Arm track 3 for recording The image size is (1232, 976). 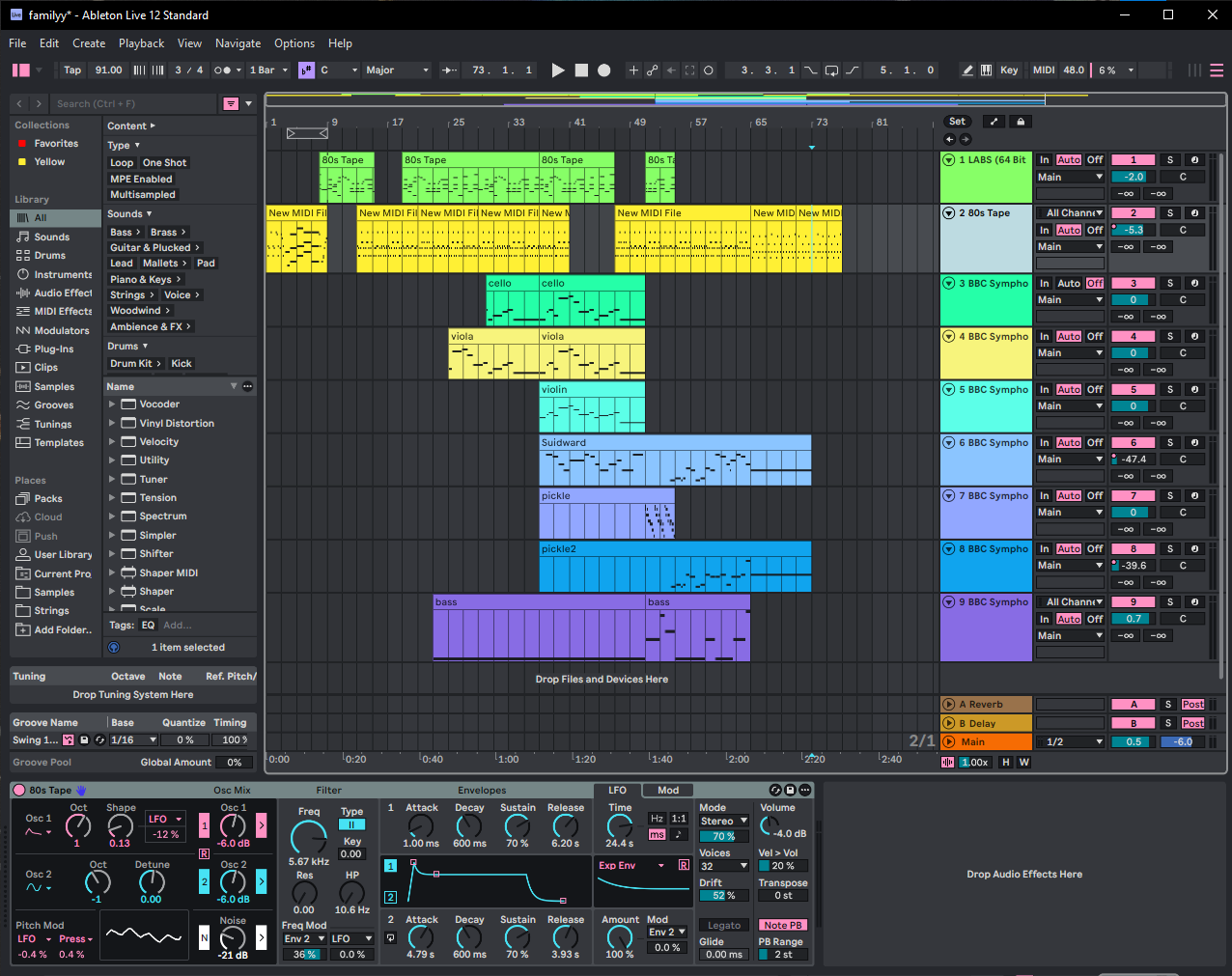tap(1194, 283)
